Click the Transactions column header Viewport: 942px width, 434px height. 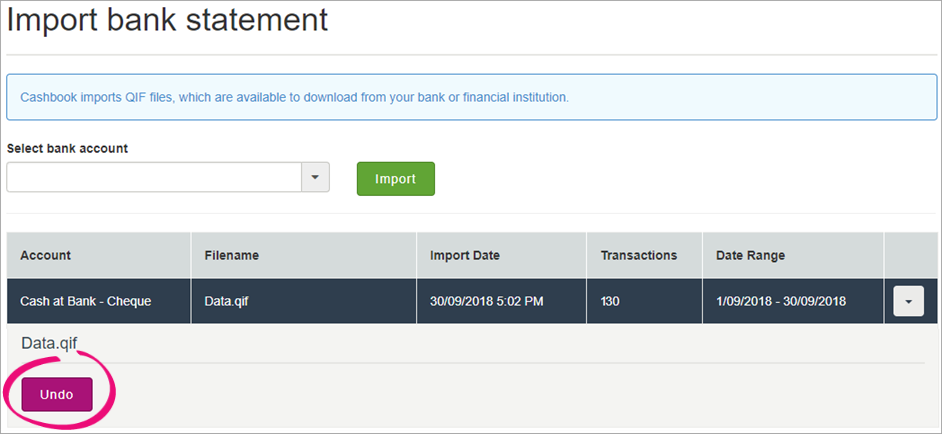point(638,255)
